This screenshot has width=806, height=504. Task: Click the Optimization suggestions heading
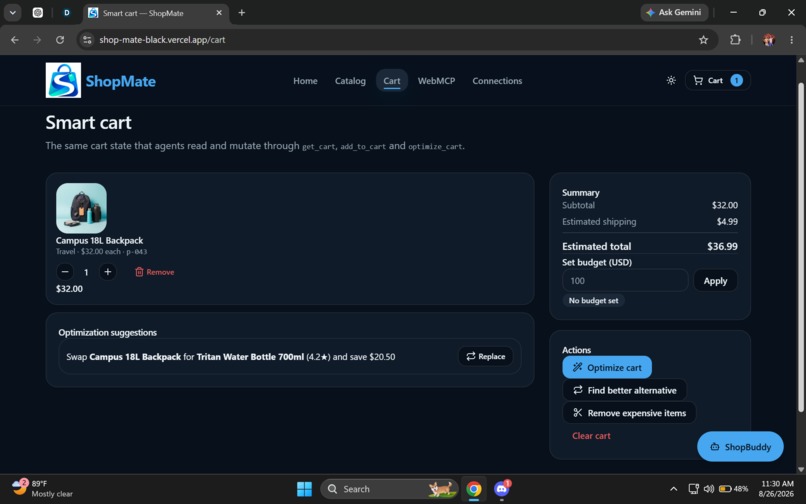point(107,332)
